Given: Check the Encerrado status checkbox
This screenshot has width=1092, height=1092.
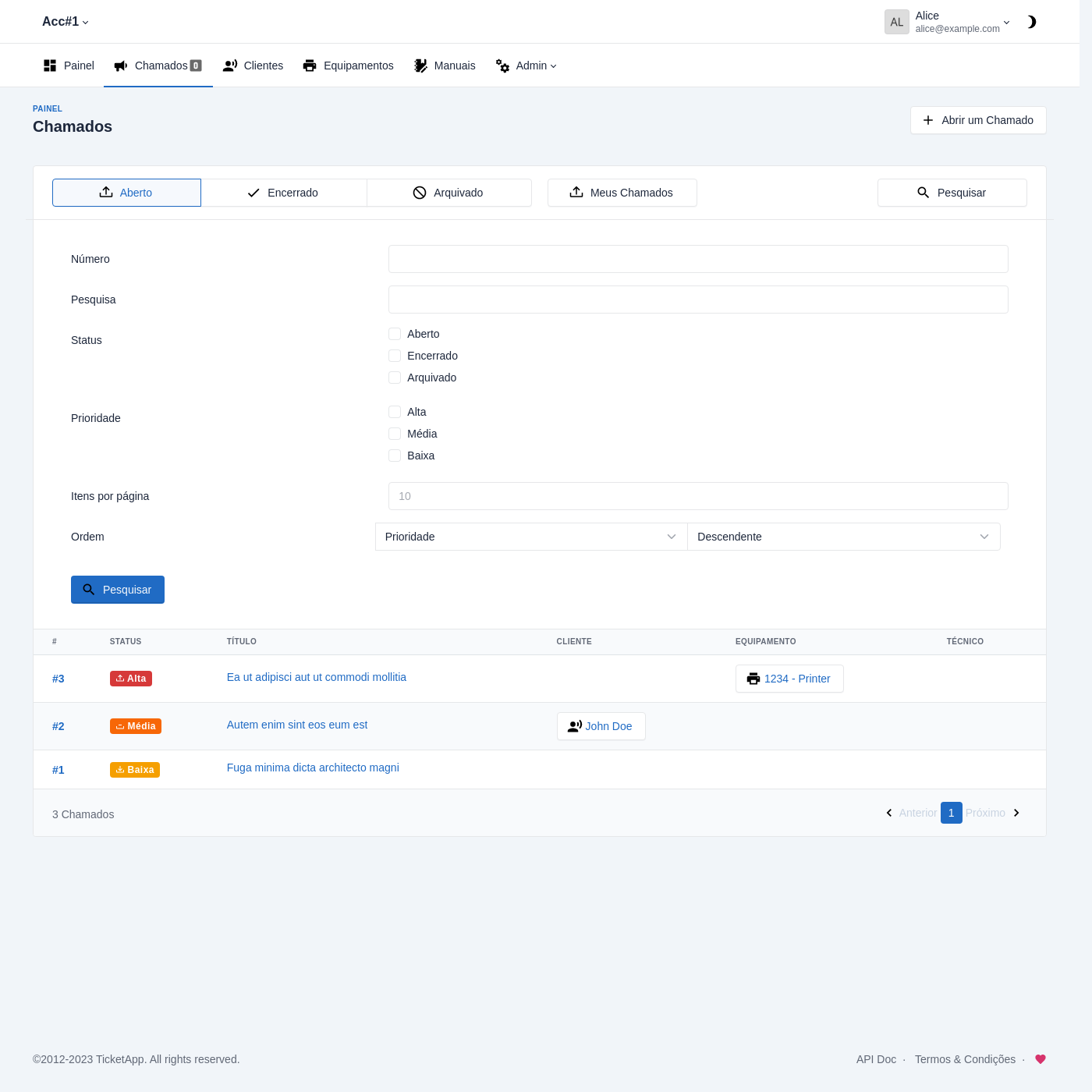Looking at the screenshot, I should coord(395,356).
